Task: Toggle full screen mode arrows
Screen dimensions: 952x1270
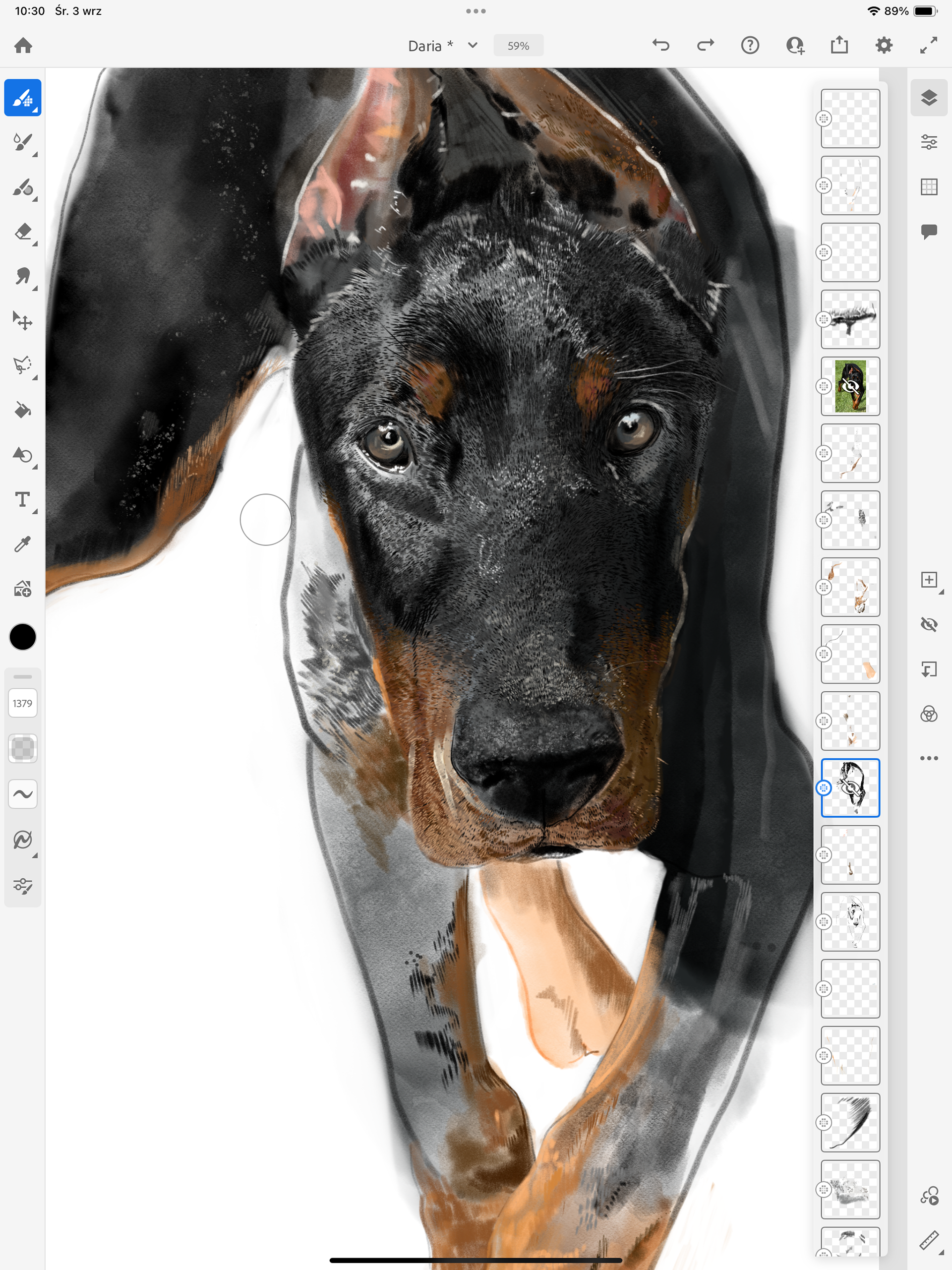Action: 929,45
